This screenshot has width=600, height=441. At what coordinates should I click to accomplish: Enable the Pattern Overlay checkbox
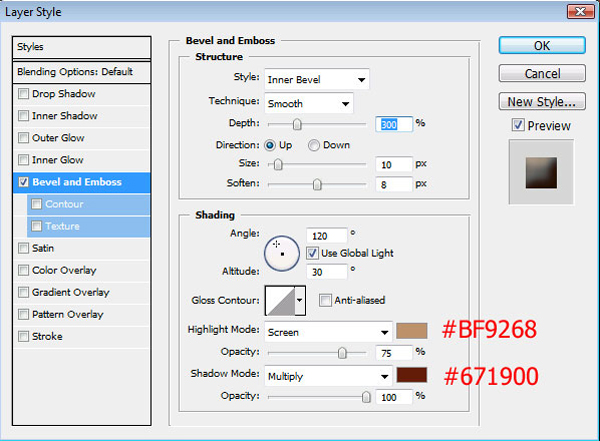[23, 314]
